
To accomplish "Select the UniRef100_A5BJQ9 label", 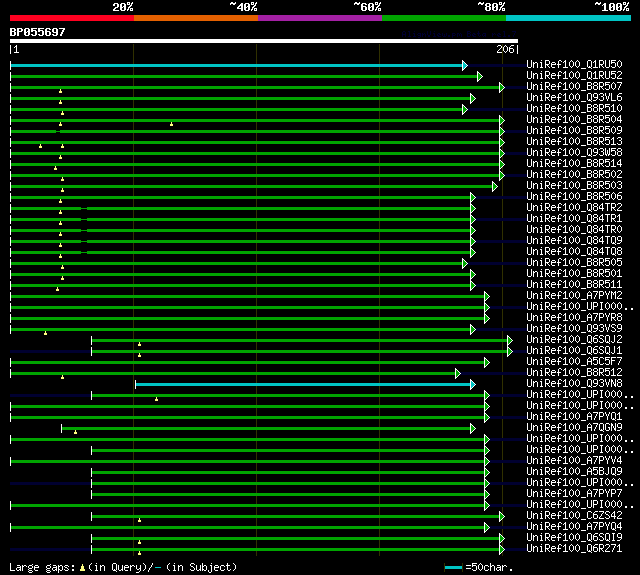I will pyautogui.click(x=574, y=472).
